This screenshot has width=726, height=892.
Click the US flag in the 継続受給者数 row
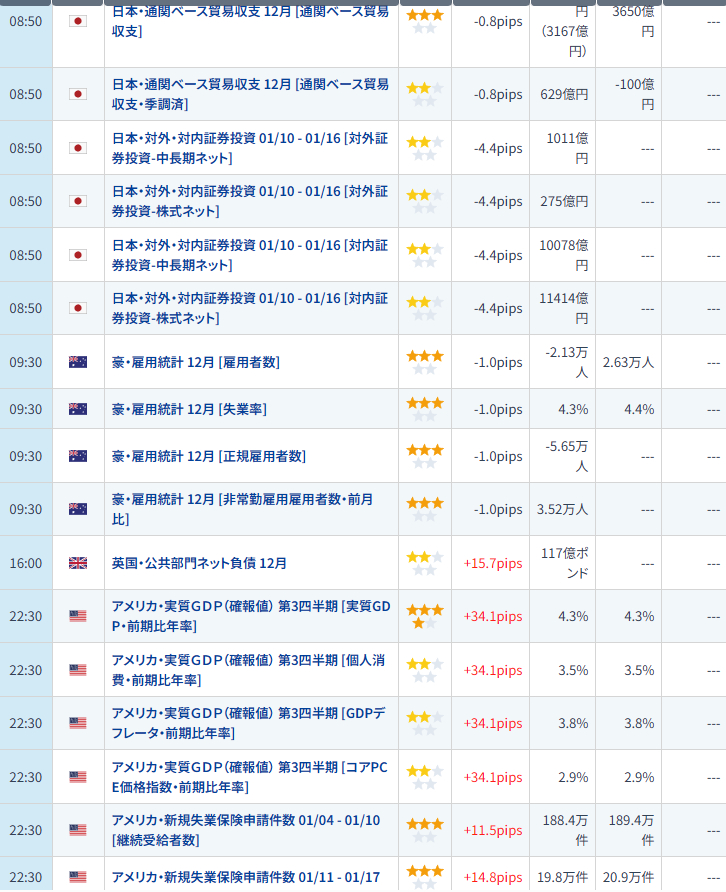click(x=77, y=830)
